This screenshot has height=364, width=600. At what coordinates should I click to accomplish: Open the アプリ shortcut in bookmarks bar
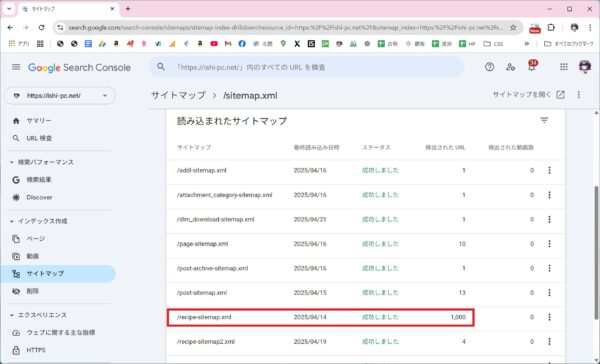click(x=19, y=44)
